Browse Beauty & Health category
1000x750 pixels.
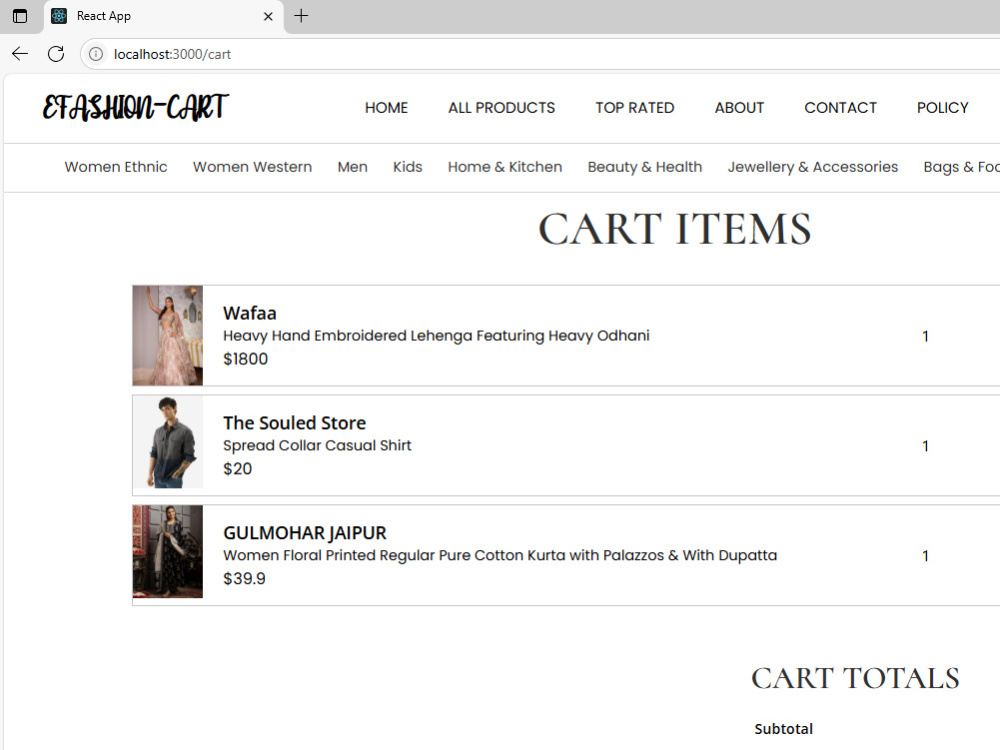(x=645, y=167)
